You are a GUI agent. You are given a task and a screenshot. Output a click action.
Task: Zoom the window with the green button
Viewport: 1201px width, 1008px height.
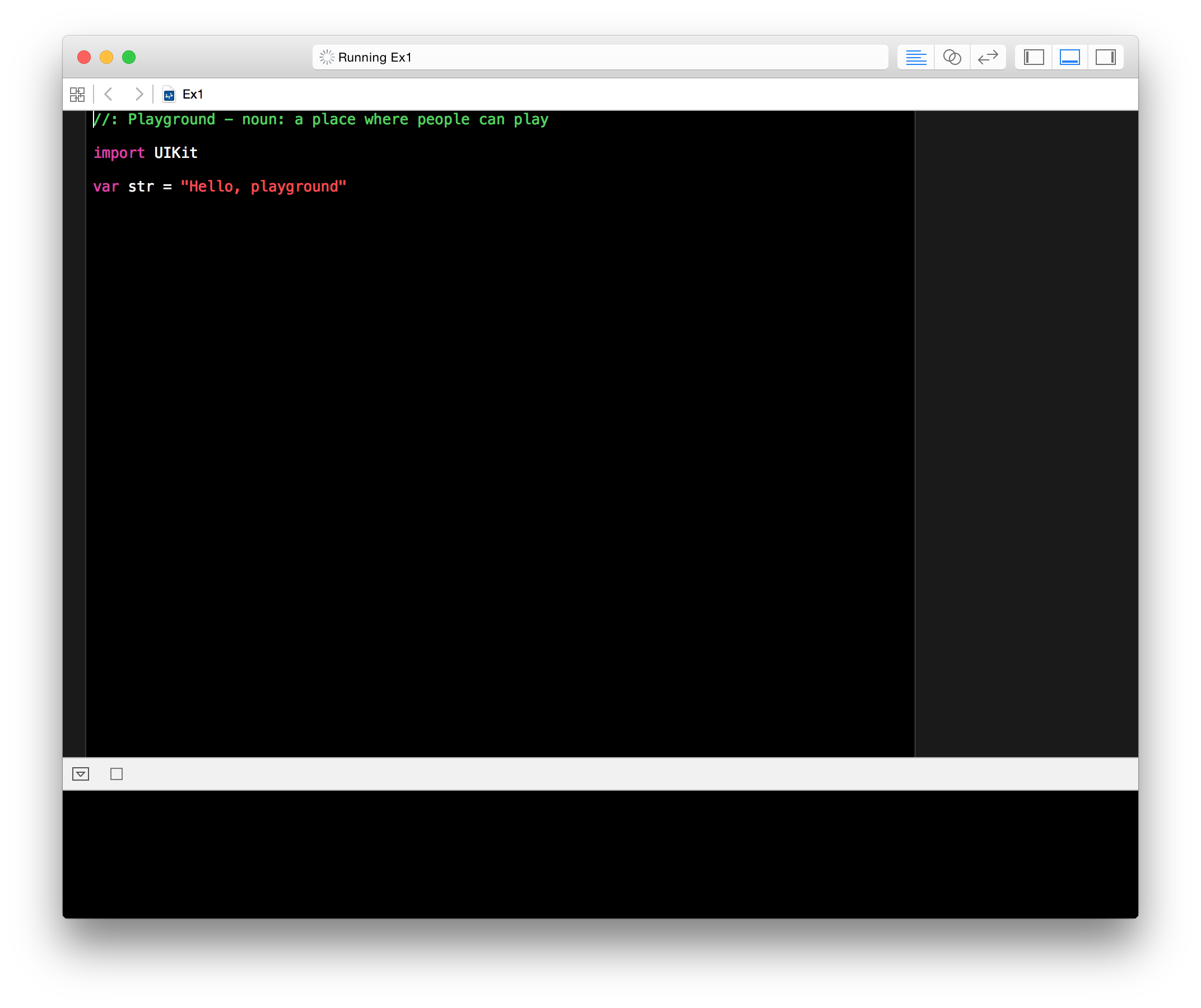(129, 57)
